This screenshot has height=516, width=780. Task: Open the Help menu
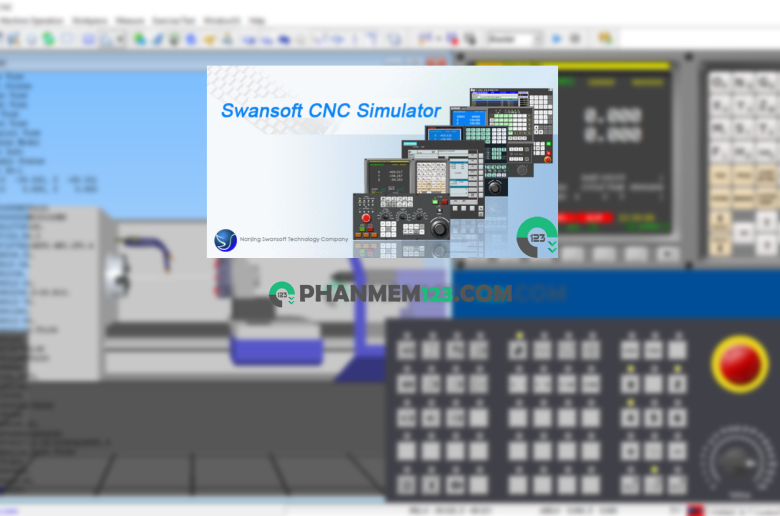coord(257,20)
